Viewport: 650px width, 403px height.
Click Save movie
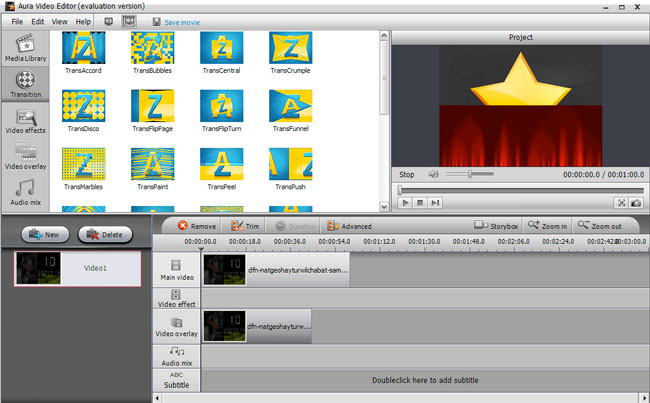pyautogui.click(x=176, y=22)
